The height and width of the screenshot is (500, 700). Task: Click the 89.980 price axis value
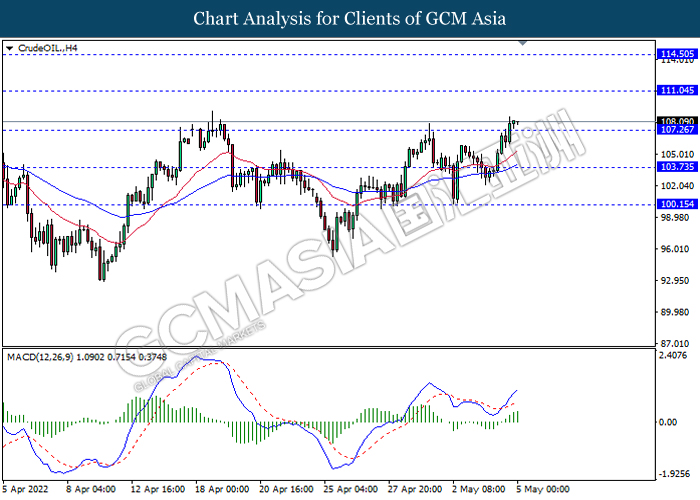677,312
